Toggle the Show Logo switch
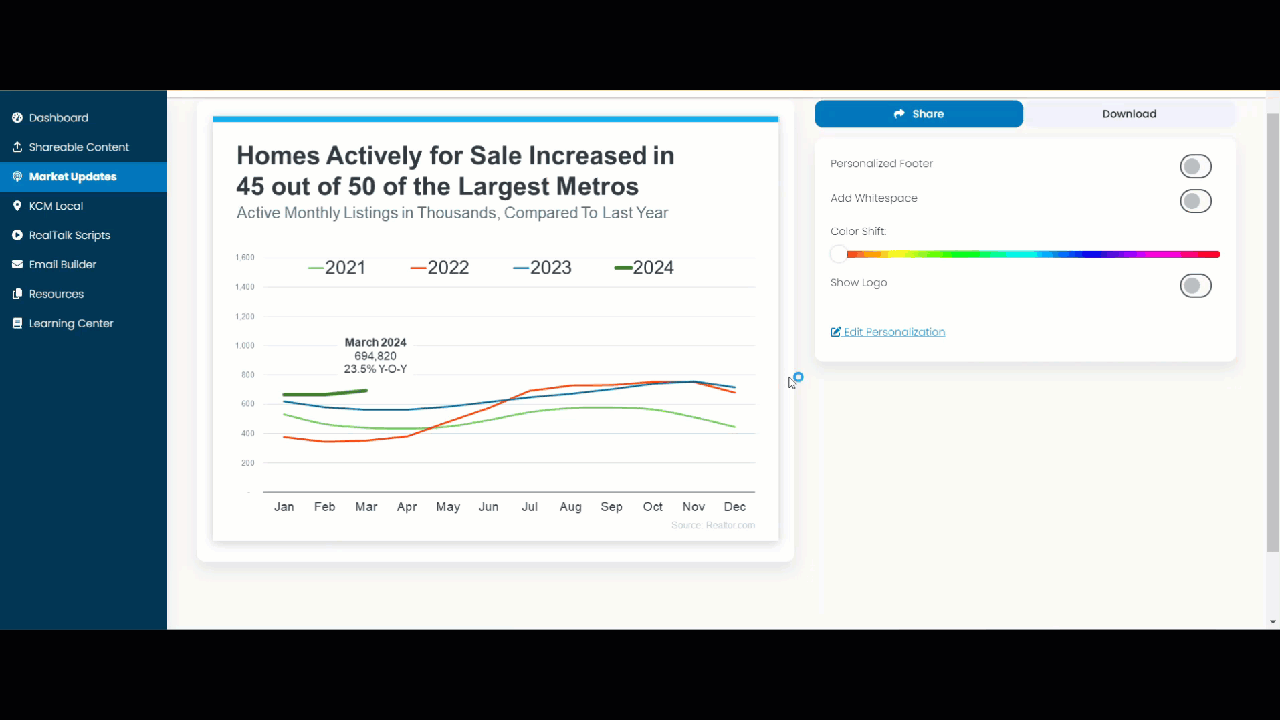 click(1195, 286)
